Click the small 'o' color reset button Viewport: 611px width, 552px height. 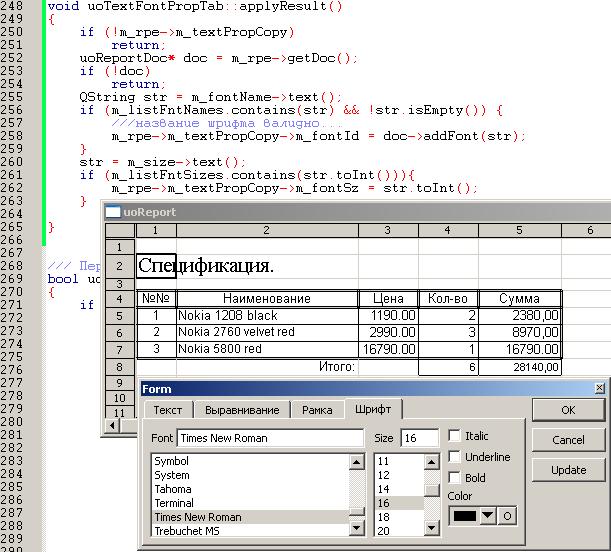508,515
